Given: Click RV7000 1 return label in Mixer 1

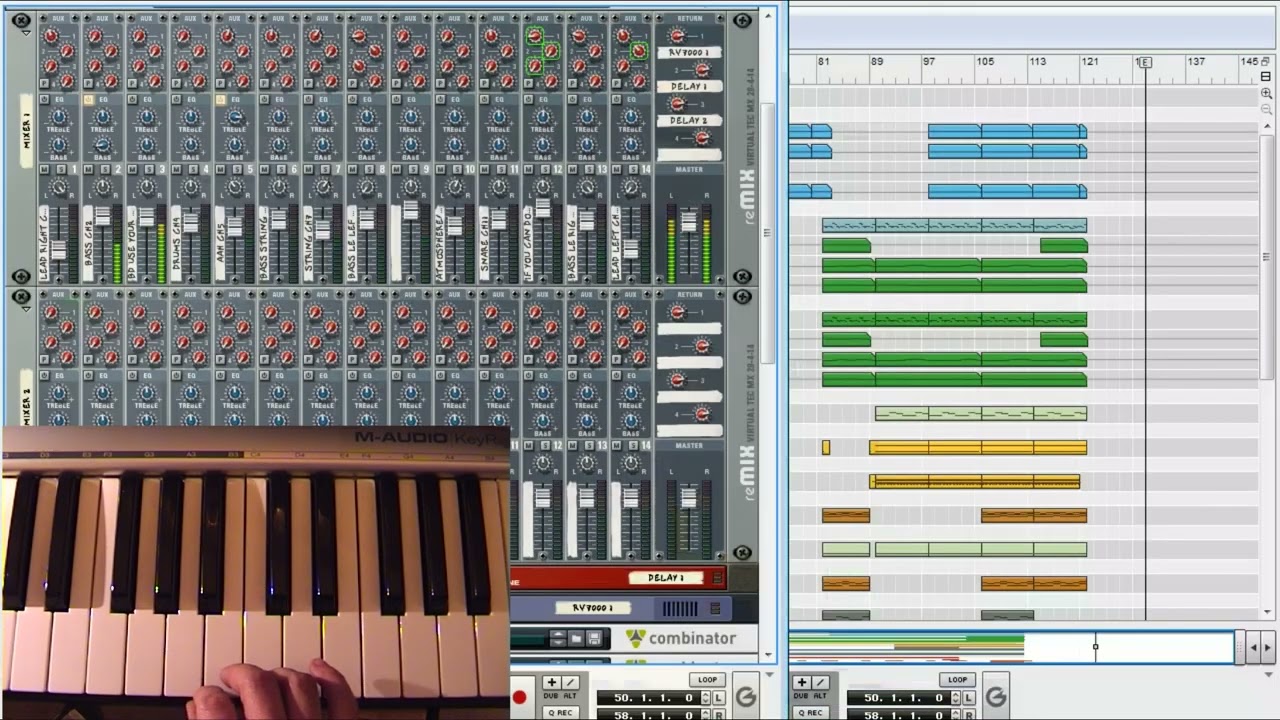Looking at the screenshot, I should point(688,52).
